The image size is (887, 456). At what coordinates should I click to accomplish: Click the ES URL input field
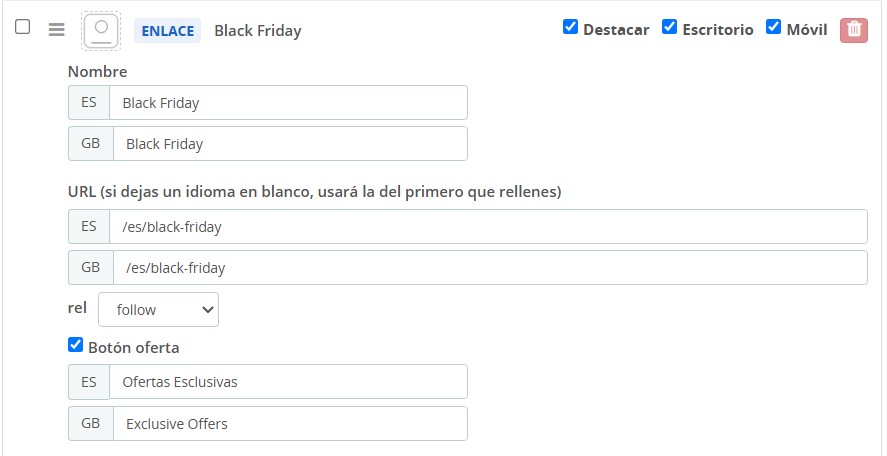tap(488, 227)
